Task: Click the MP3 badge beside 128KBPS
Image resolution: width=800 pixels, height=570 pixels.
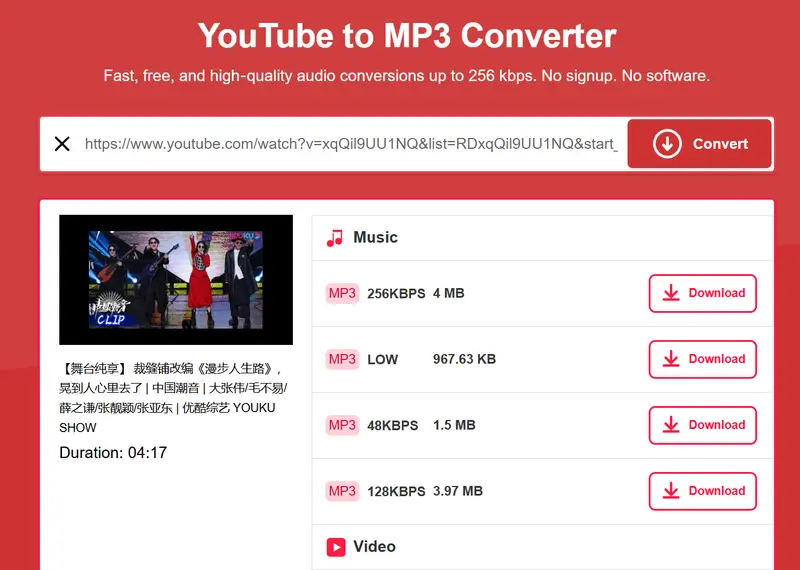Action: 342,491
